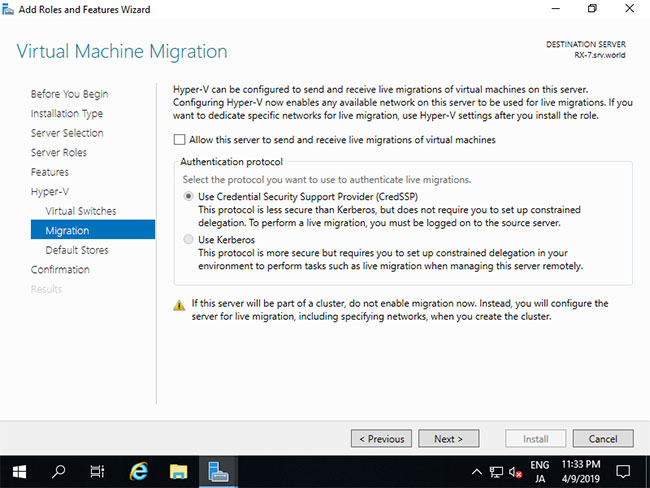The width and height of the screenshot is (650, 488).
Task: Go to Server Roles step
Action: tap(59, 153)
